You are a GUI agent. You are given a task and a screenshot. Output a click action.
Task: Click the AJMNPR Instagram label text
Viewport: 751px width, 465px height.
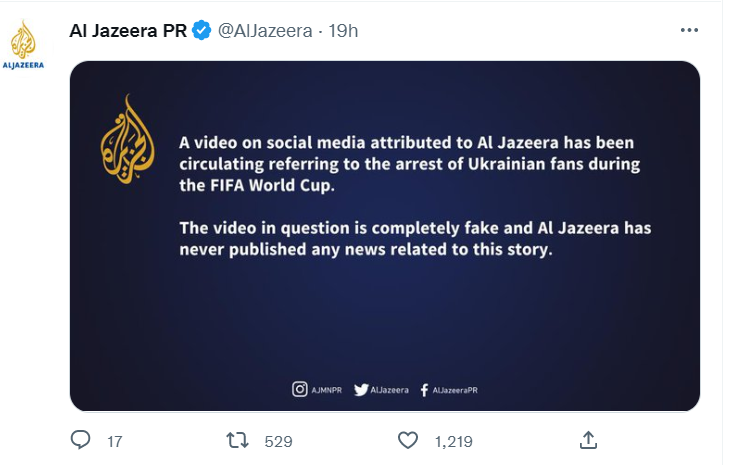tap(327, 390)
